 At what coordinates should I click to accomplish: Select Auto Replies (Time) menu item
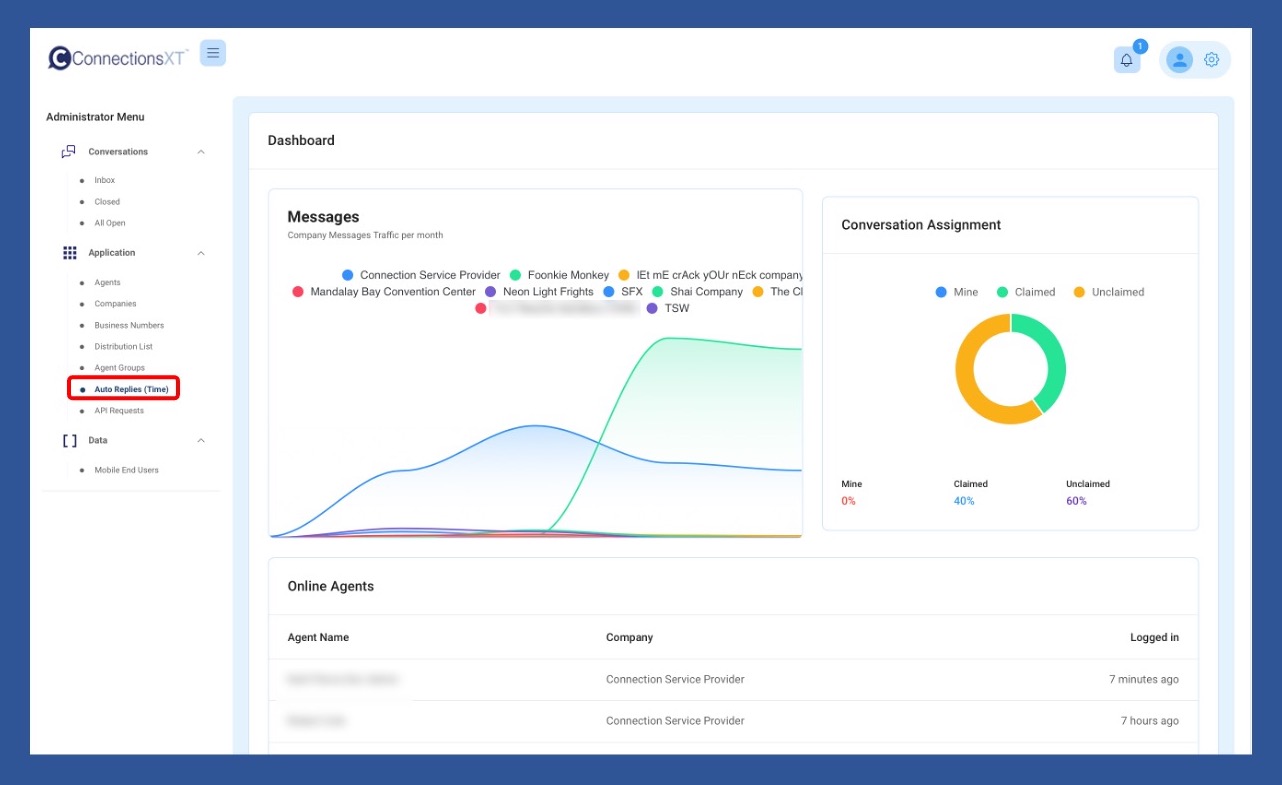(x=131, y=389)
